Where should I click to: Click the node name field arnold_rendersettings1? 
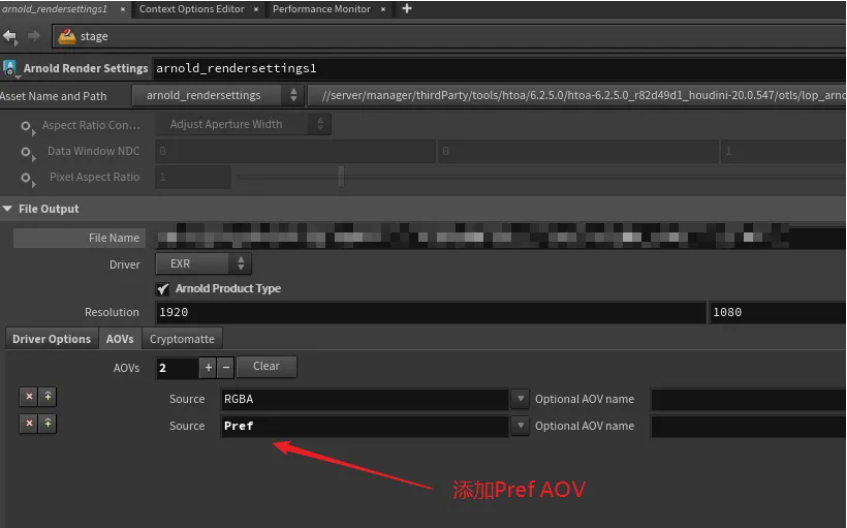pos(500,69)
